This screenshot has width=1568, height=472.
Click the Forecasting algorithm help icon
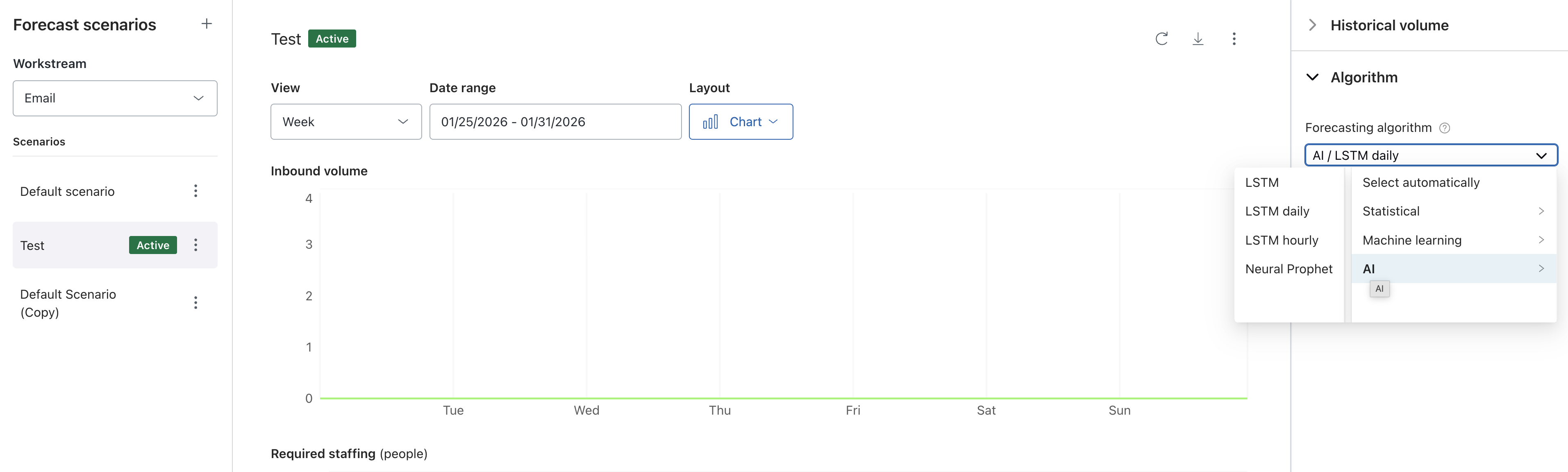point(1444,128)
